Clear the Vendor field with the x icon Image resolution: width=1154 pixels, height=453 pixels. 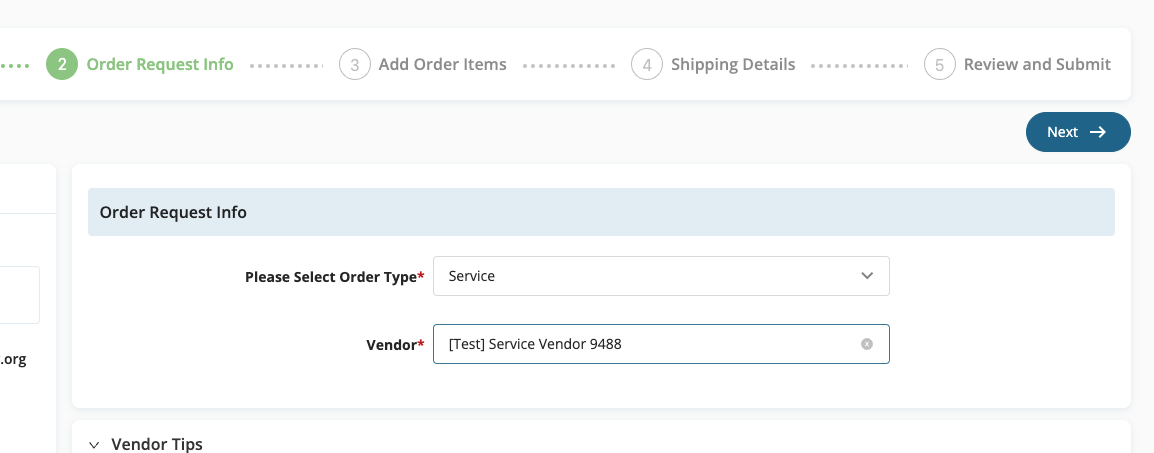(x=867, y=343)
